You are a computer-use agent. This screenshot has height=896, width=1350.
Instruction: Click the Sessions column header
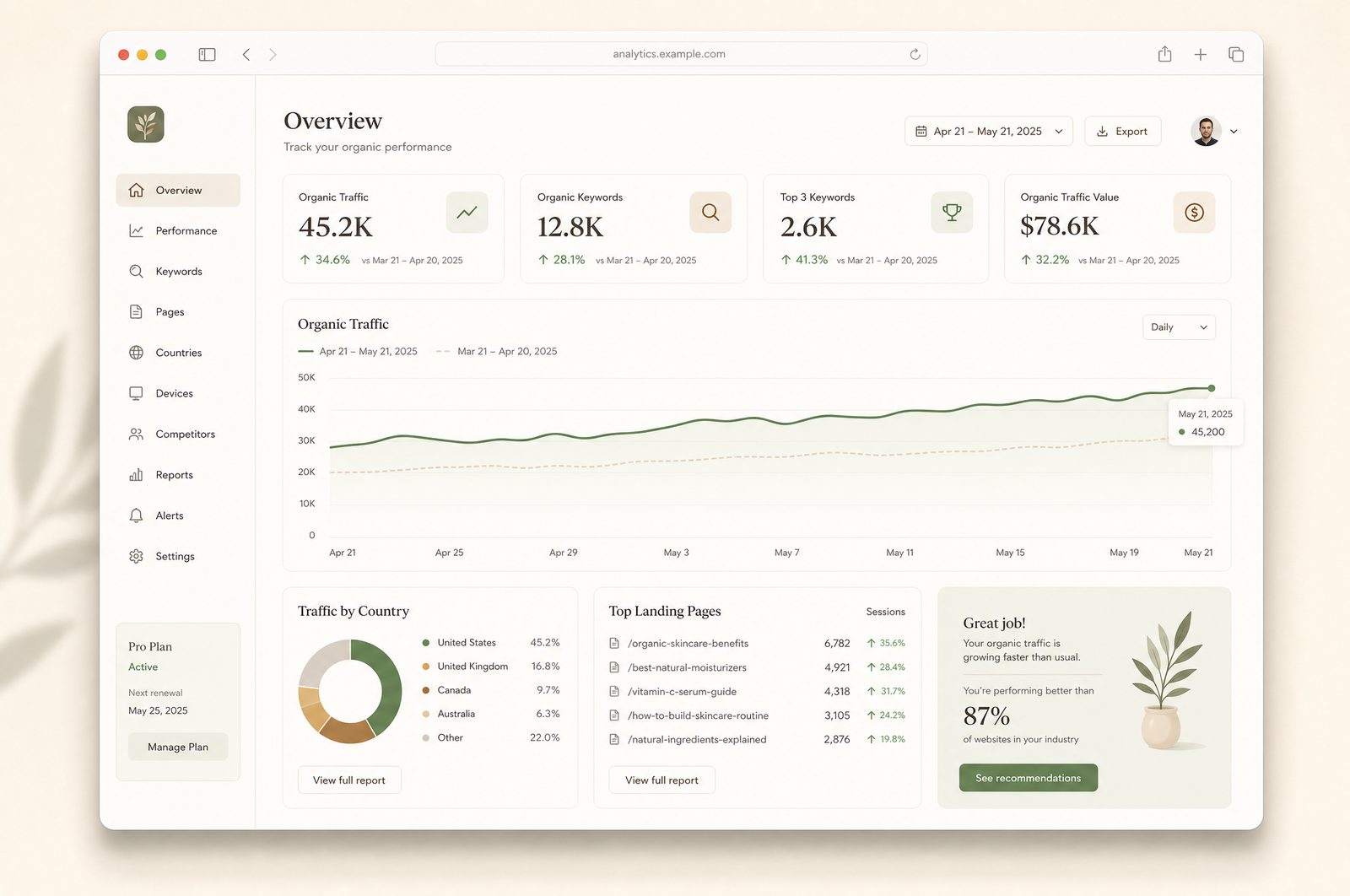click(885, 612)
